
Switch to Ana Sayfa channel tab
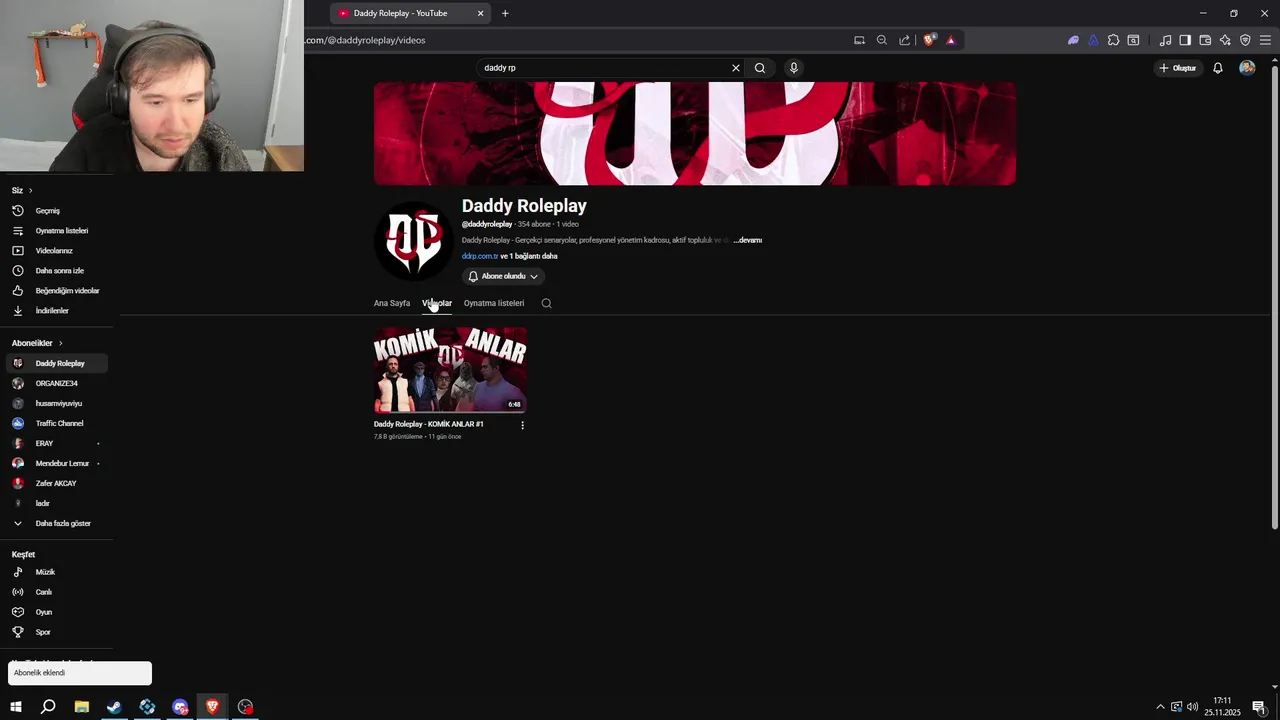tap(392, 303)
